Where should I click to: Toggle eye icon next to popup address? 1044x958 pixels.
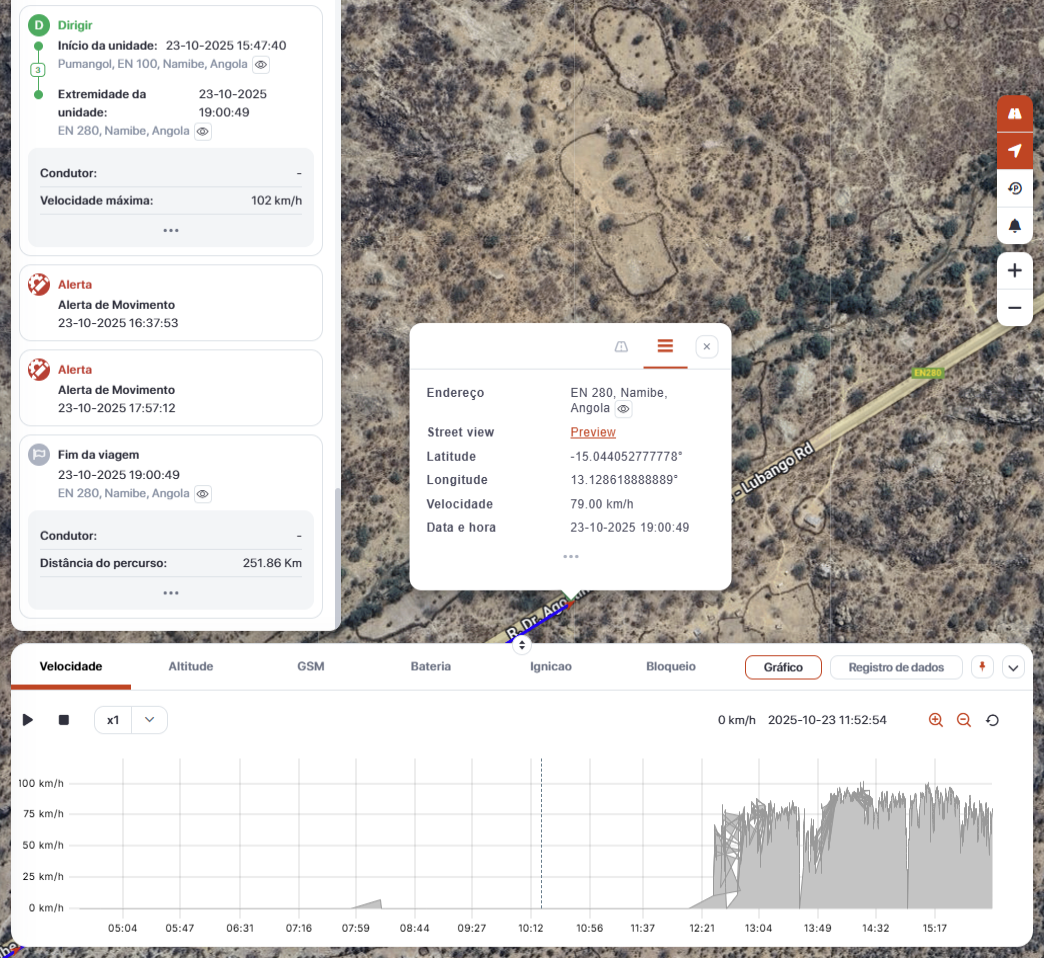tap(623, 409)
